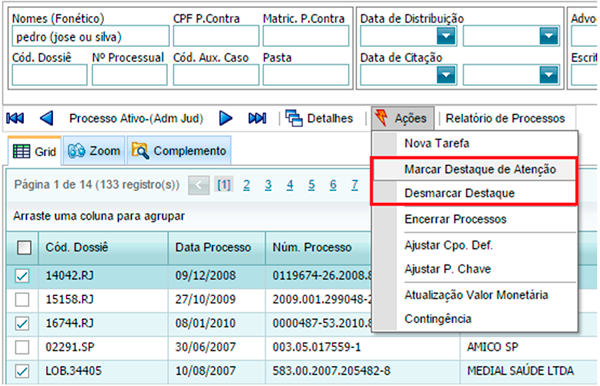This screenshot has width=600, height=386.
Task: Go to first record navigation arrow
Action: tap(15, 118)
